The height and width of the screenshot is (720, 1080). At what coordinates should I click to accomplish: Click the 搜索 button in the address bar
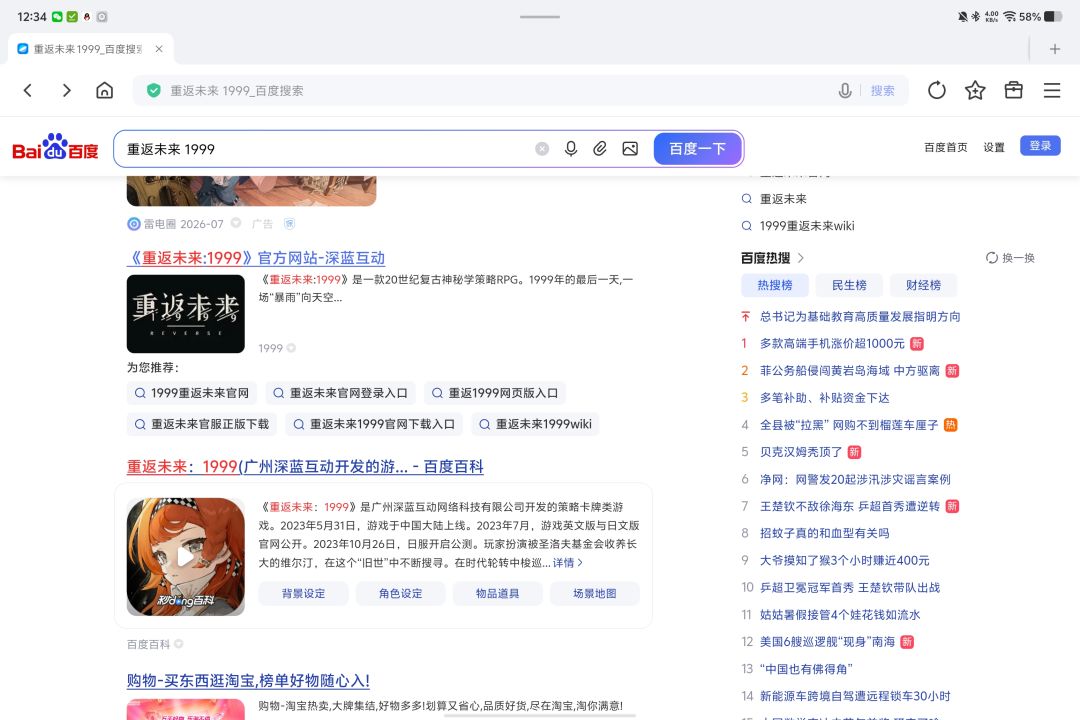click(x=882, y=90)
